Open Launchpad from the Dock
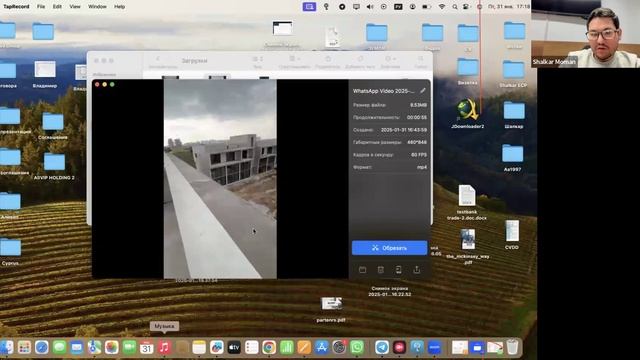This screenshot has height=360, width=640. [24, 347]
